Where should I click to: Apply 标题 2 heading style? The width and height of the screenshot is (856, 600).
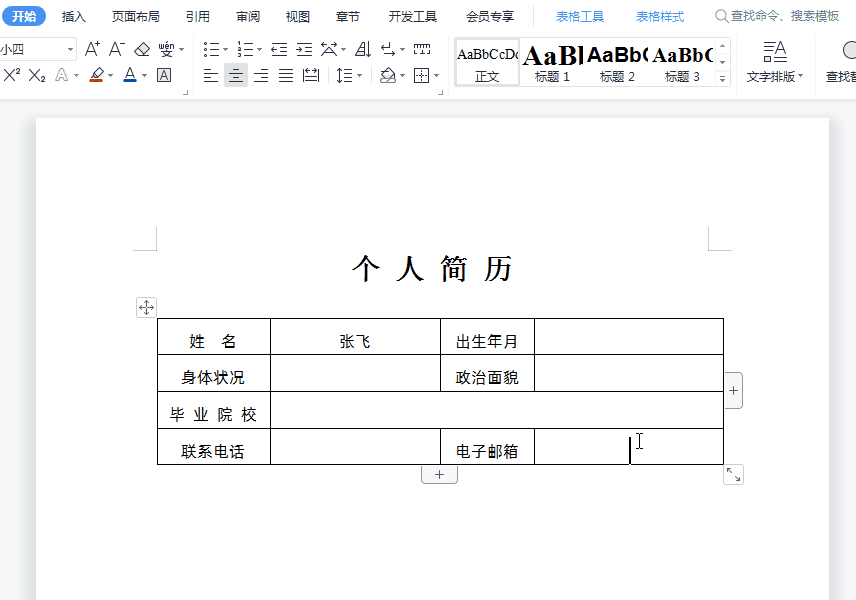617,62
